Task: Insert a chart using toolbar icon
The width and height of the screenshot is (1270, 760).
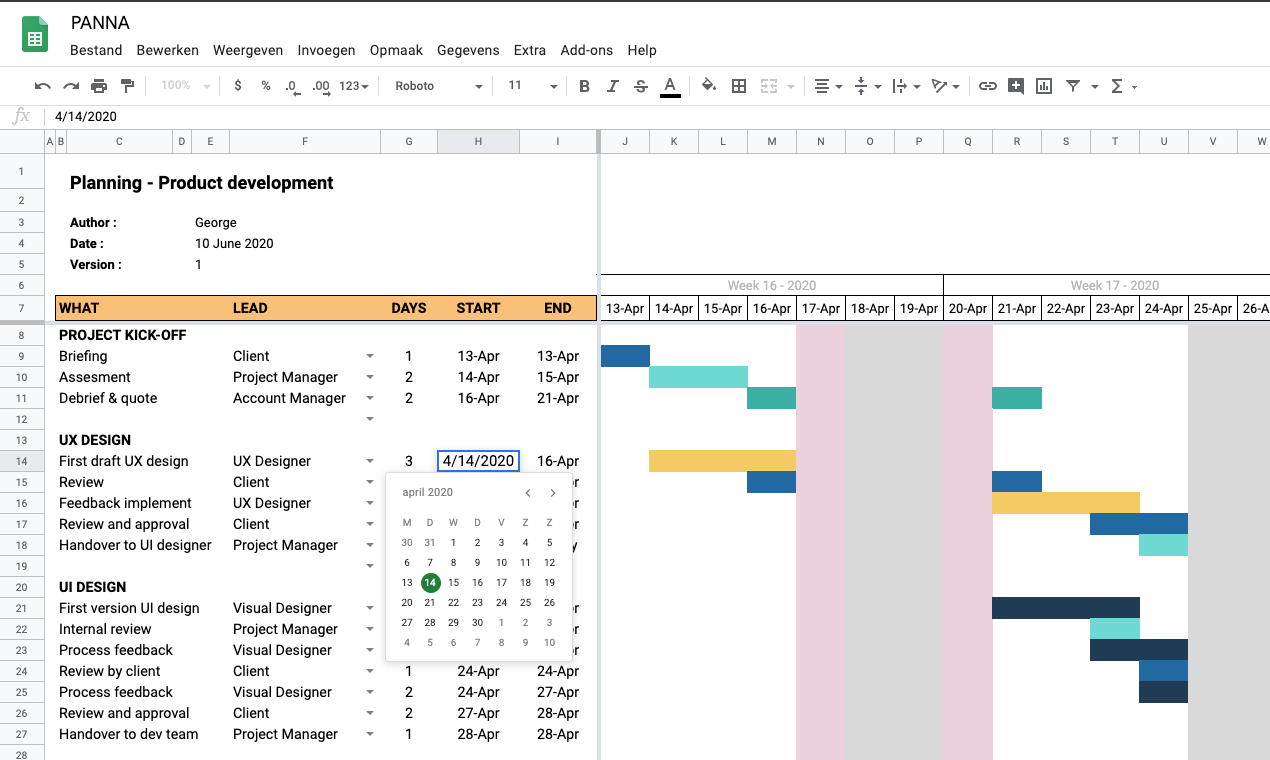Action: pyautogui.click(x=1044, y=86)
